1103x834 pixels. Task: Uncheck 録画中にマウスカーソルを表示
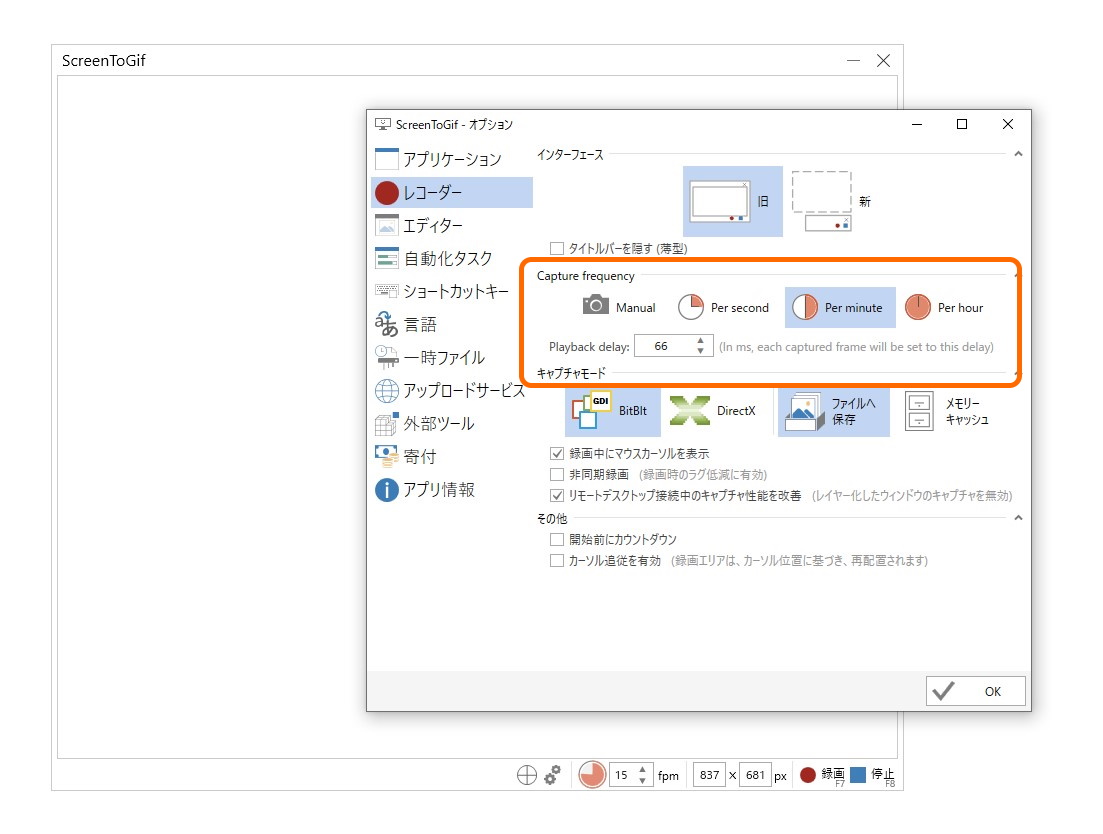[x=557, y=453]
